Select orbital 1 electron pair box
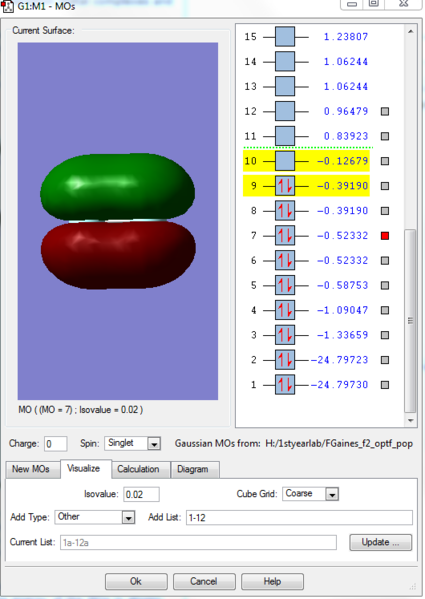The height and width of the screenshot is (599, 425). (285, 384)
